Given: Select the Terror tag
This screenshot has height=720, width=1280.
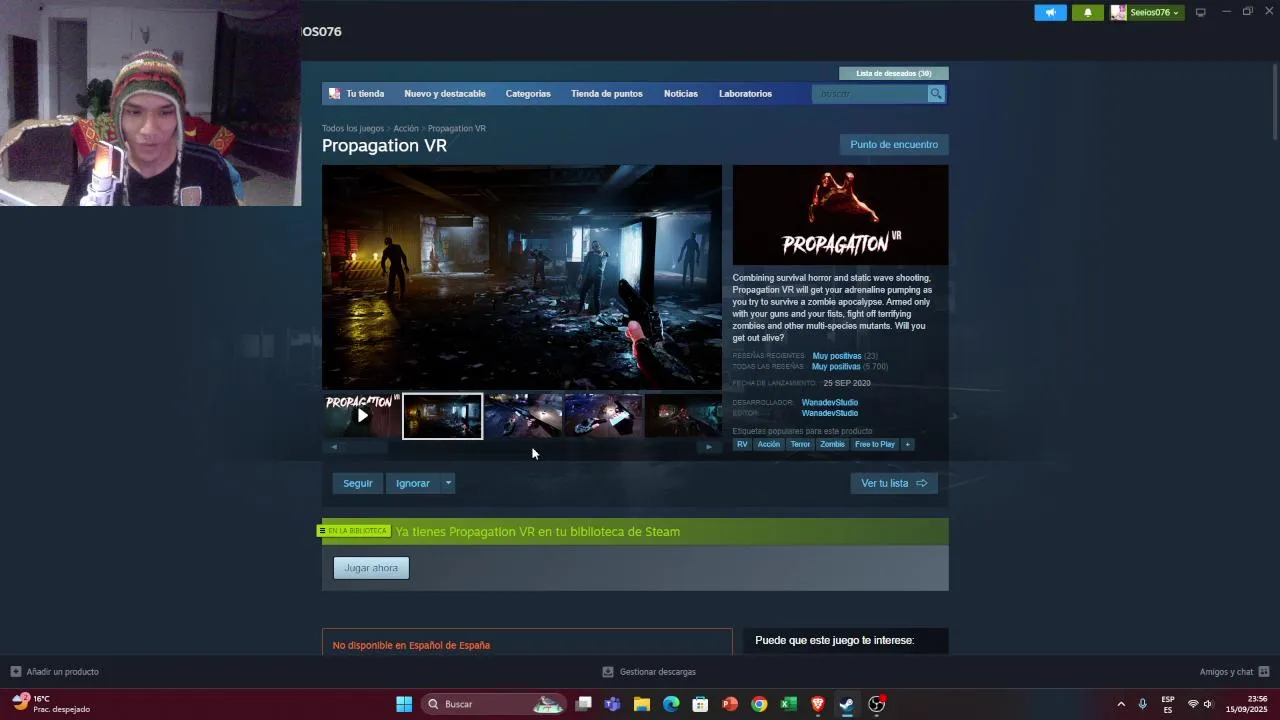Looking at the screenshot, I should click(800, 444).
